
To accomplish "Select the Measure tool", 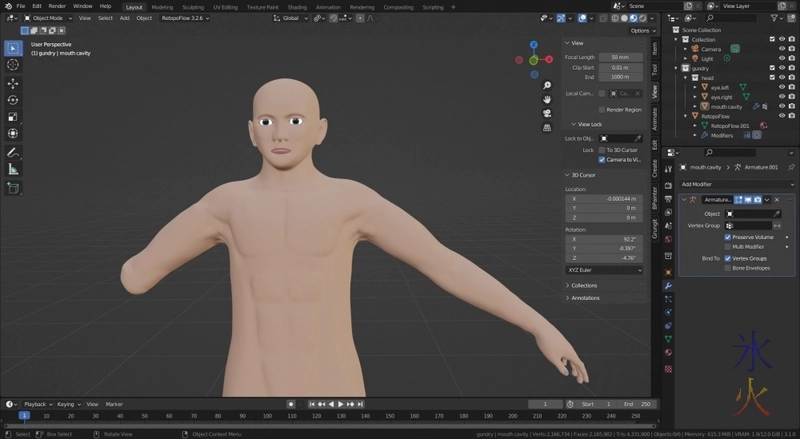I will pyautogui.click(x=13, y=169).
